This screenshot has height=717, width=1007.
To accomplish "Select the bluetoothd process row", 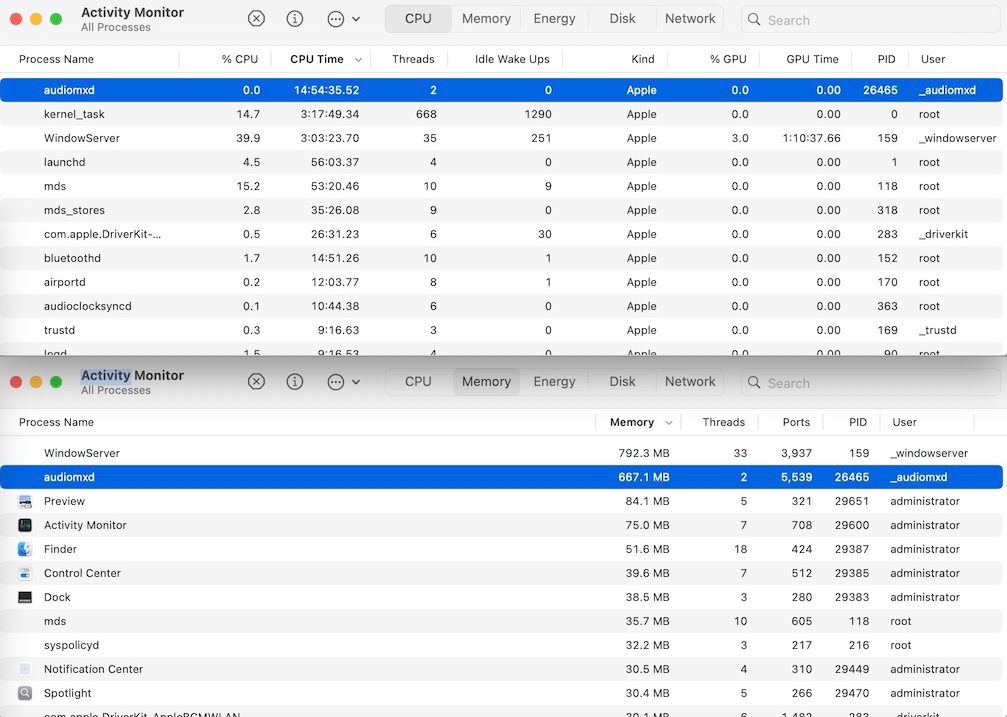I will [502, 258].
